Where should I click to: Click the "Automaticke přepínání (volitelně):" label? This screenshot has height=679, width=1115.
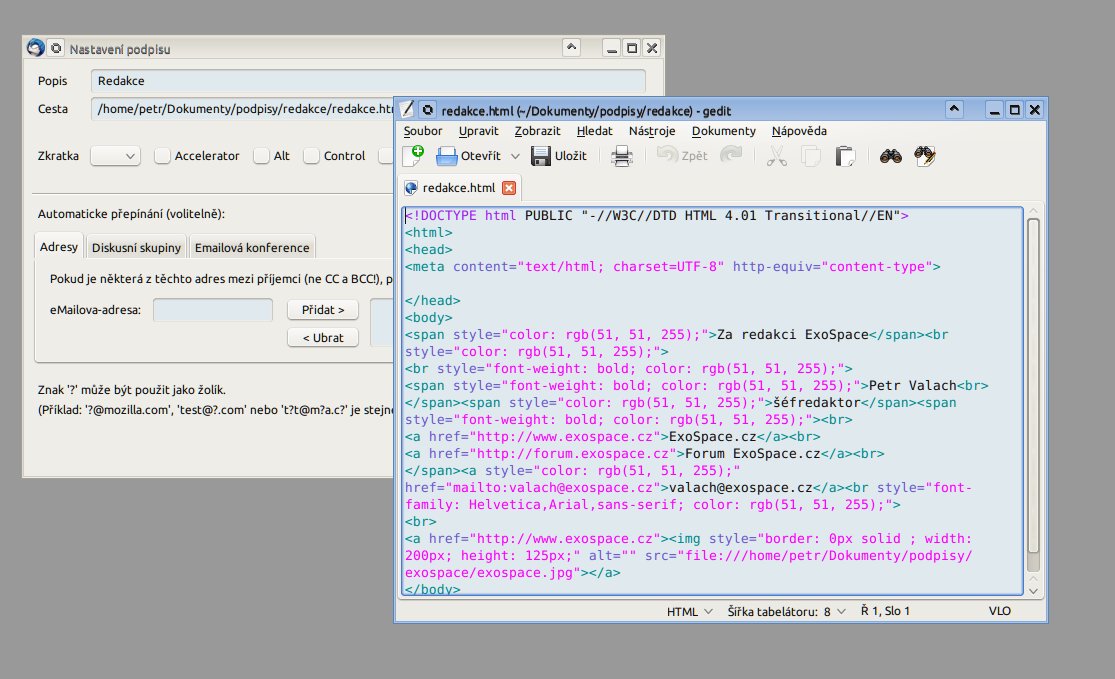(131, 214)
